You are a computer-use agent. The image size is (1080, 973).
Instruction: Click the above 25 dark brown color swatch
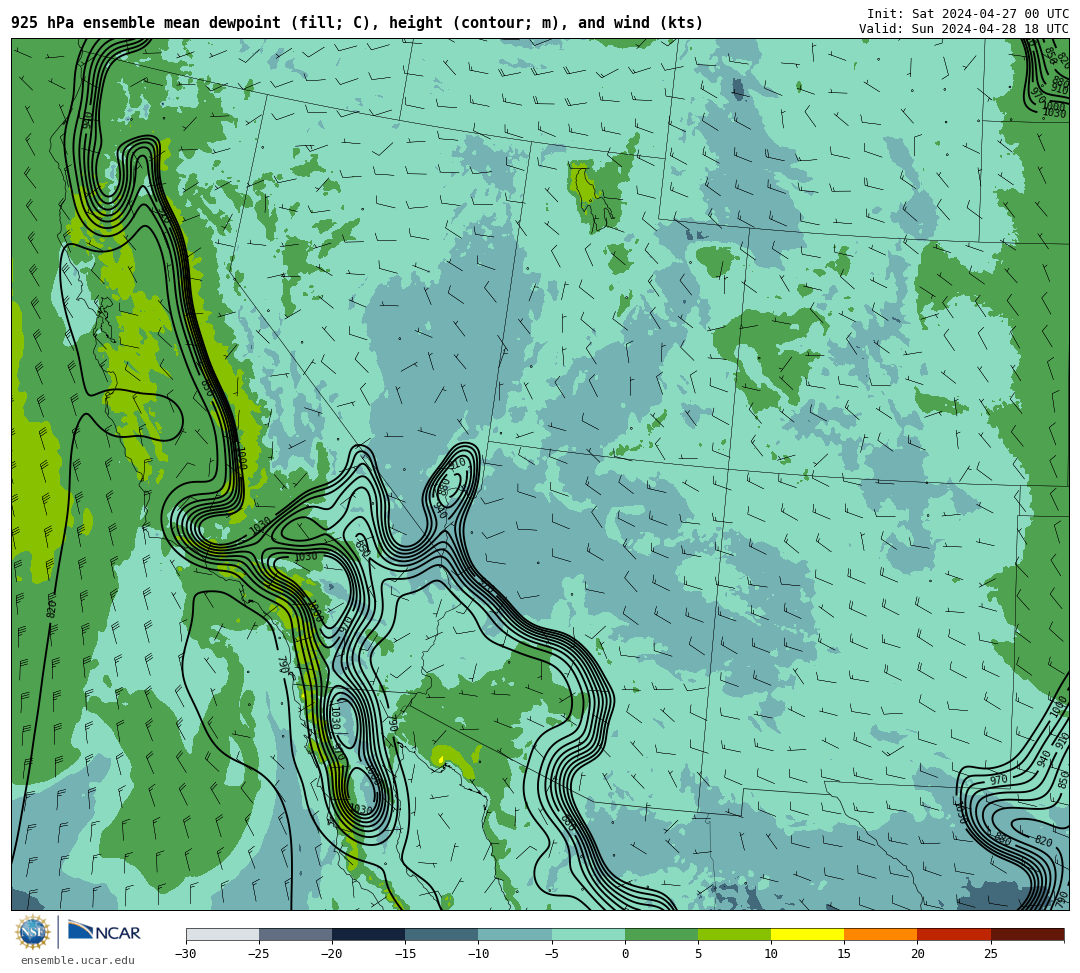(x=1027, y=934)
